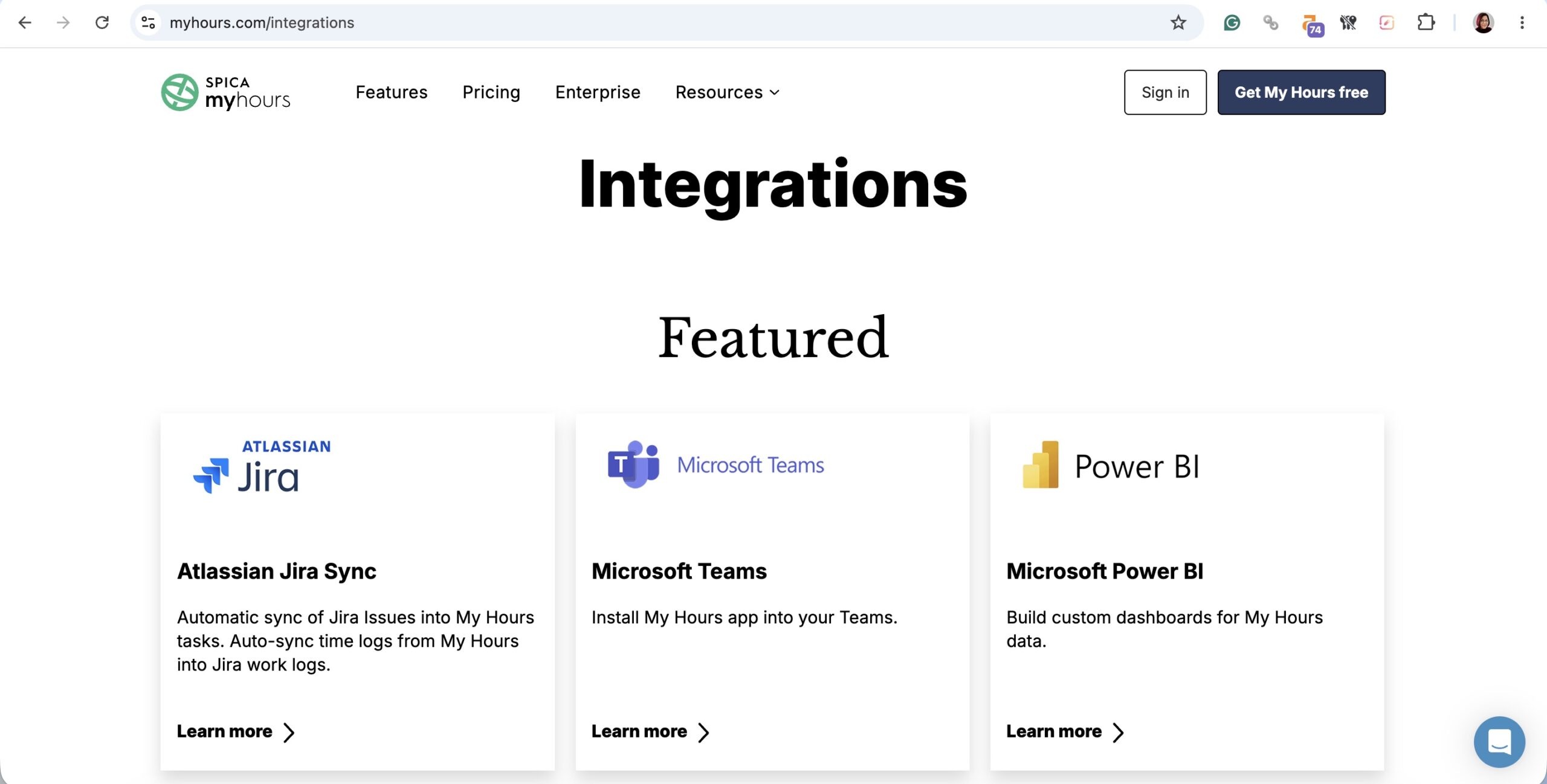Learn more about Microsoft Teams integration
This screenshot has width=1547, height=784.
click(650, 731)
